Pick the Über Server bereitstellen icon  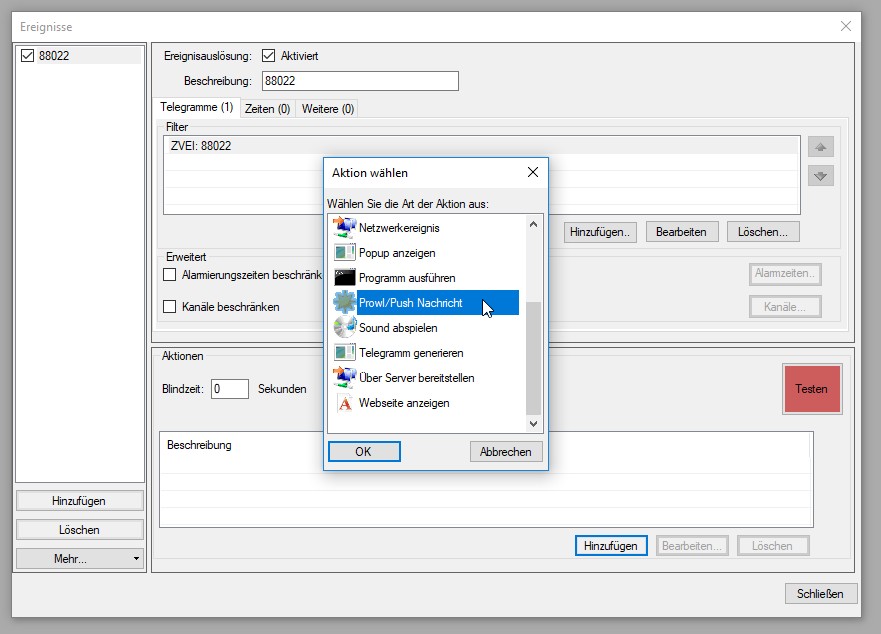pyautogui.click(x=344, y=377)
